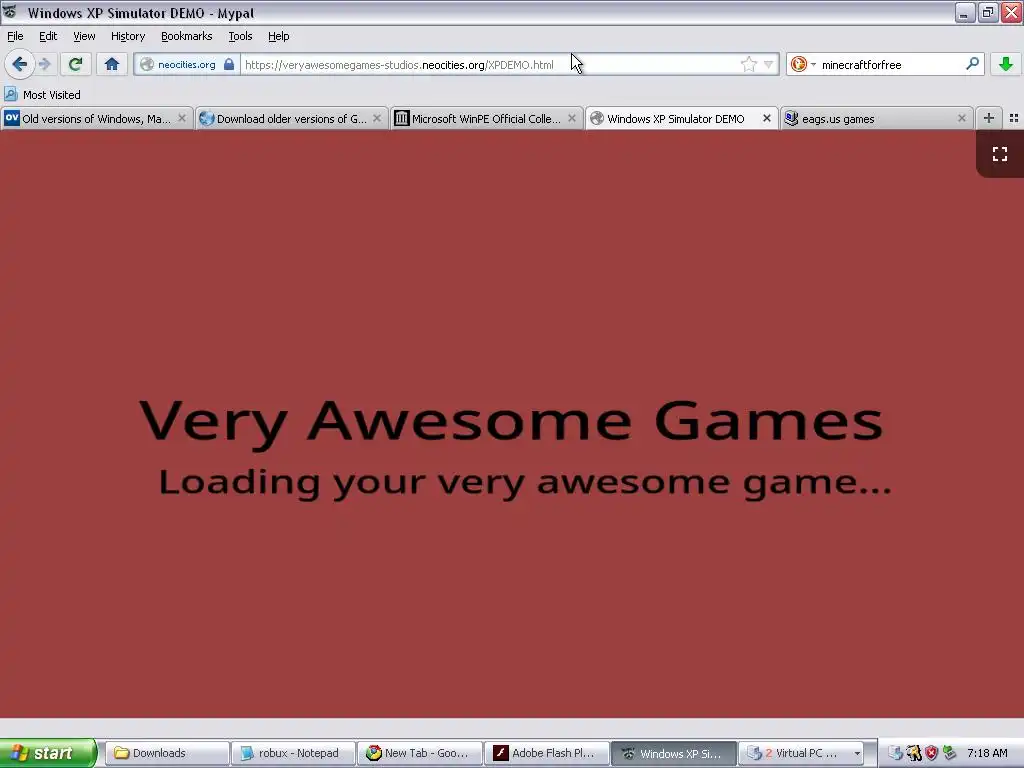This screenshot has width=1024, height=768.
Task: Open the File menu
Action: click(15, 36)
